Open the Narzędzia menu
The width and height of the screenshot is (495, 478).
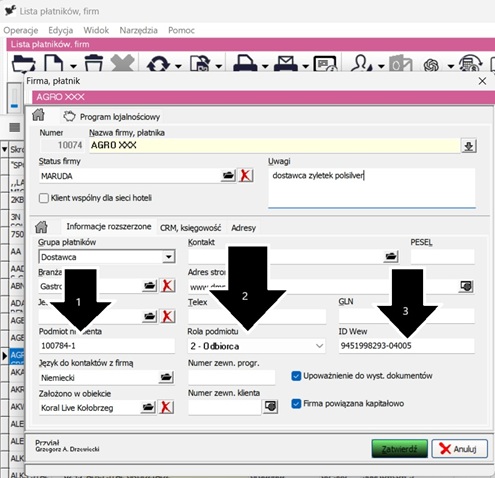coord(138,30)
